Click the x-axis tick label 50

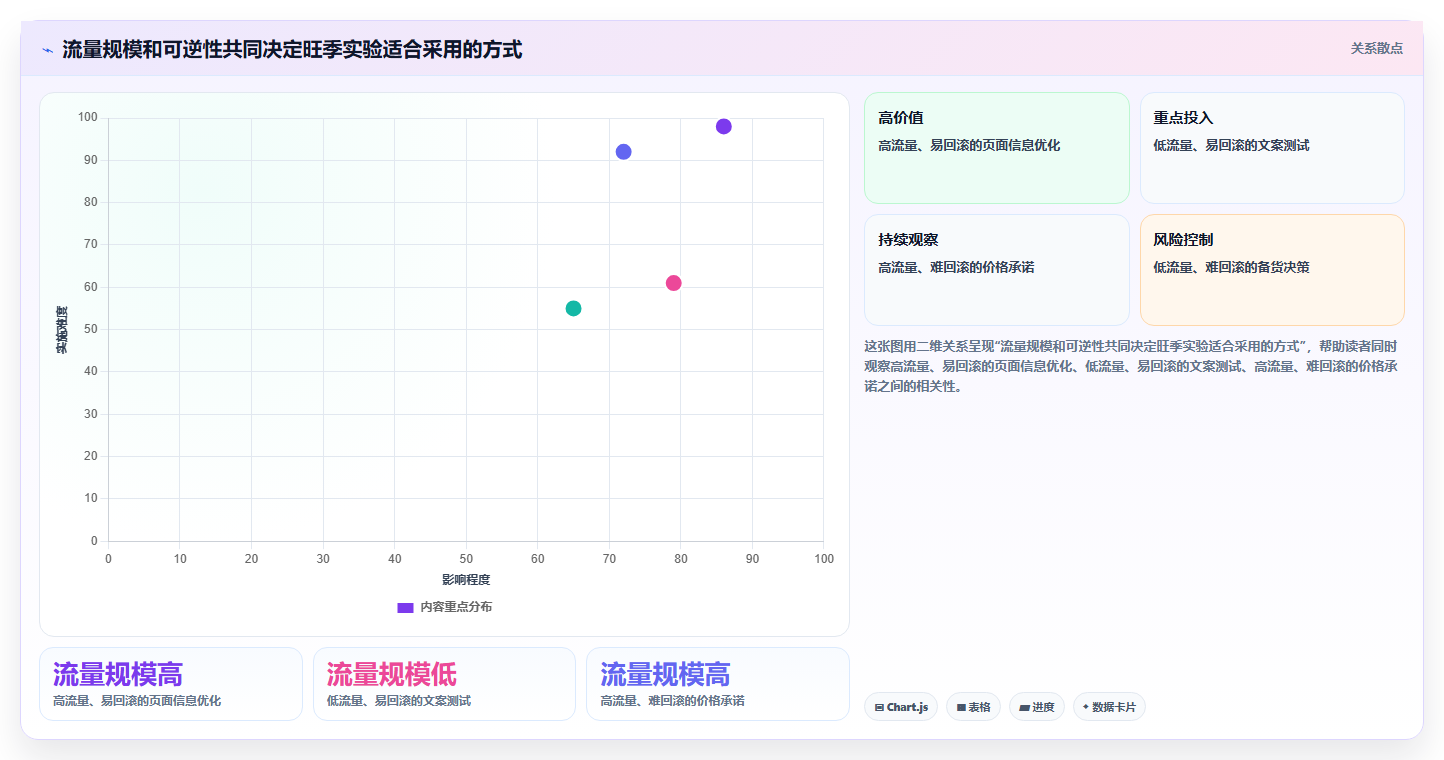[466, 558]
